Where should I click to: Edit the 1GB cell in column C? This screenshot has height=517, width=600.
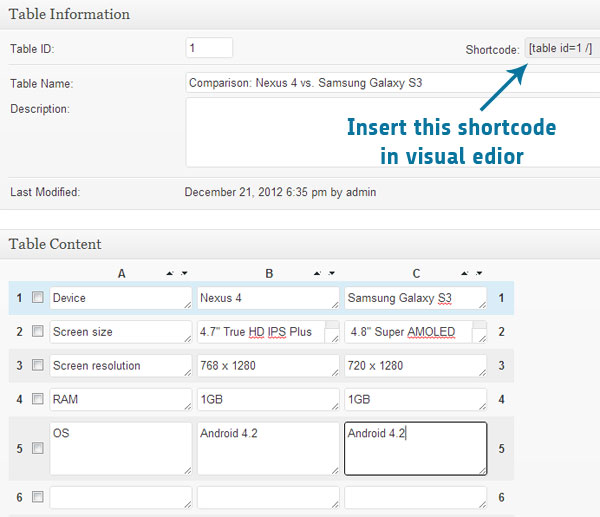point(416,400)
